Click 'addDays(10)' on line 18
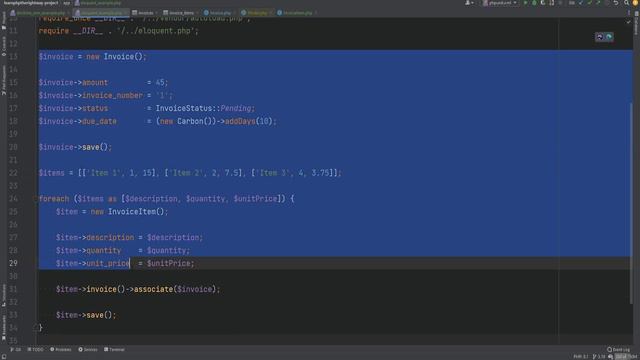 pos(249,121)
